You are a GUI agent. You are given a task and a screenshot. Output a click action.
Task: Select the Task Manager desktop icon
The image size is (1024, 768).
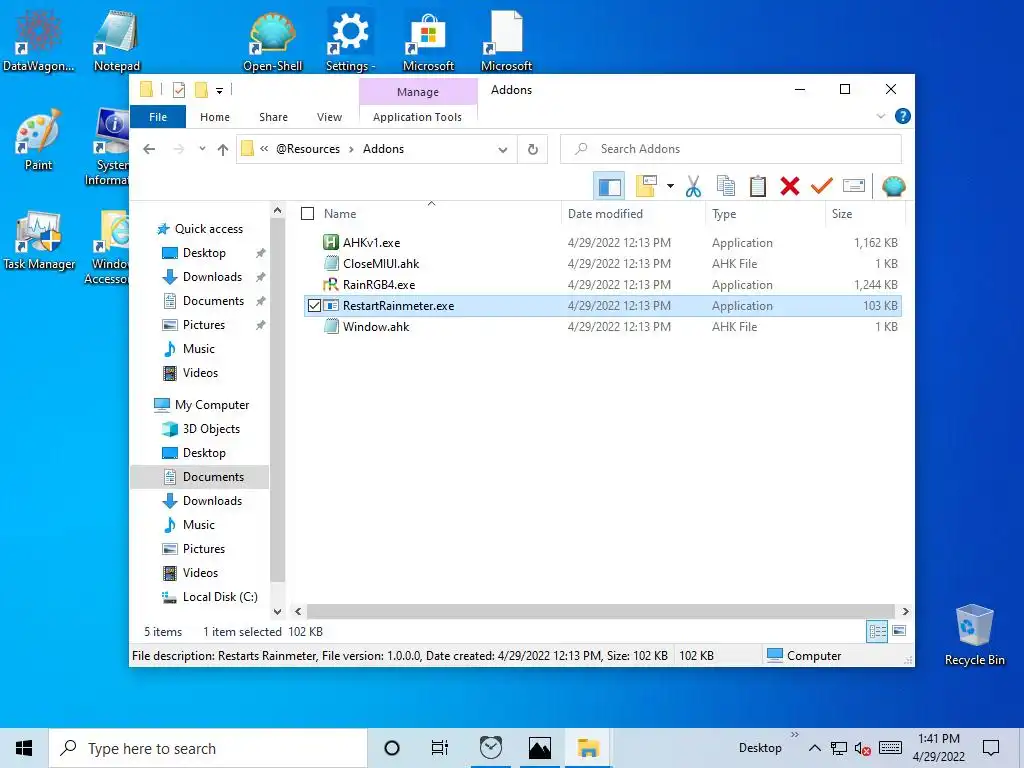tap(39, 240)
